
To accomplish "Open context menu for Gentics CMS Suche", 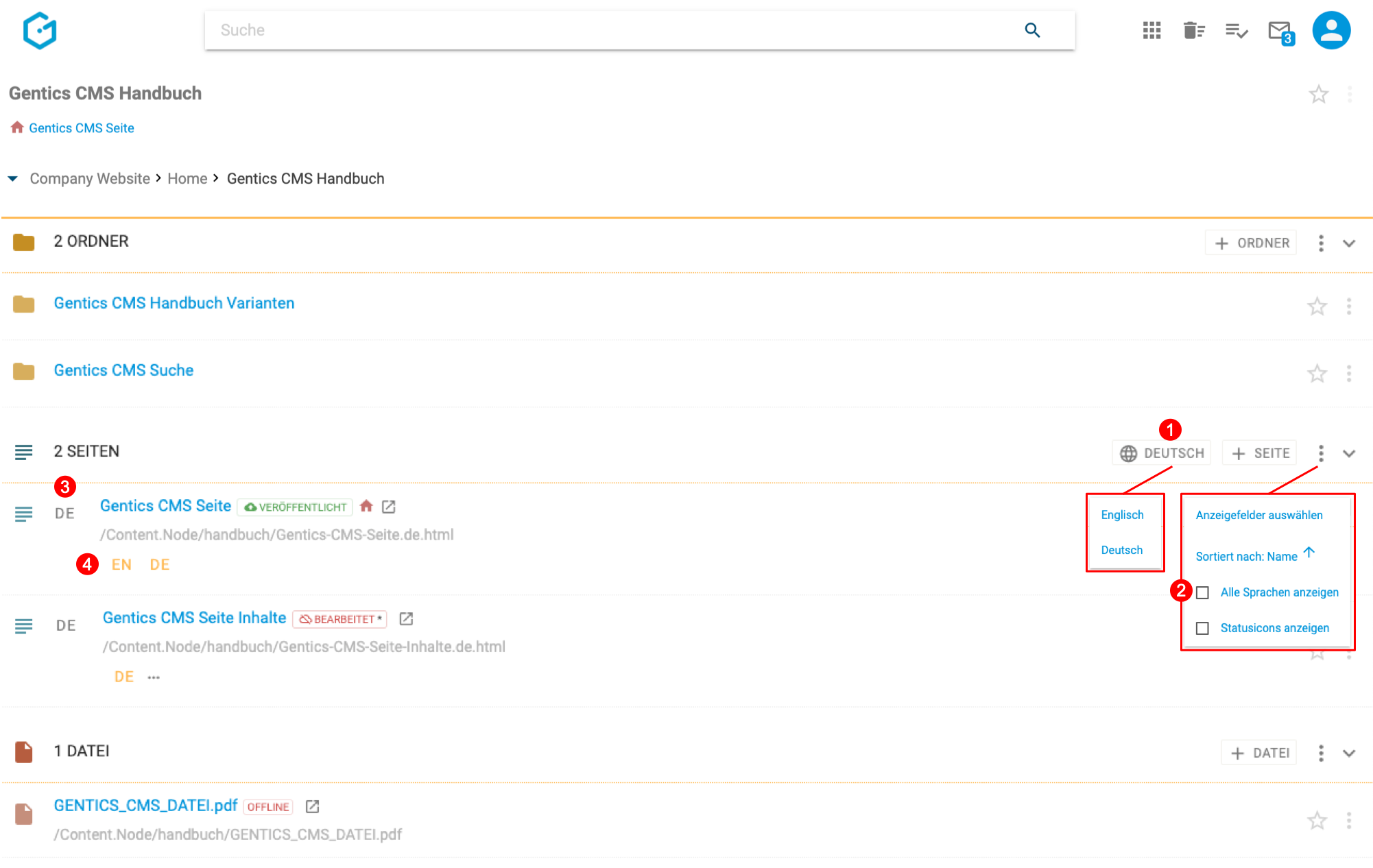I will (x=1348, y=373).
